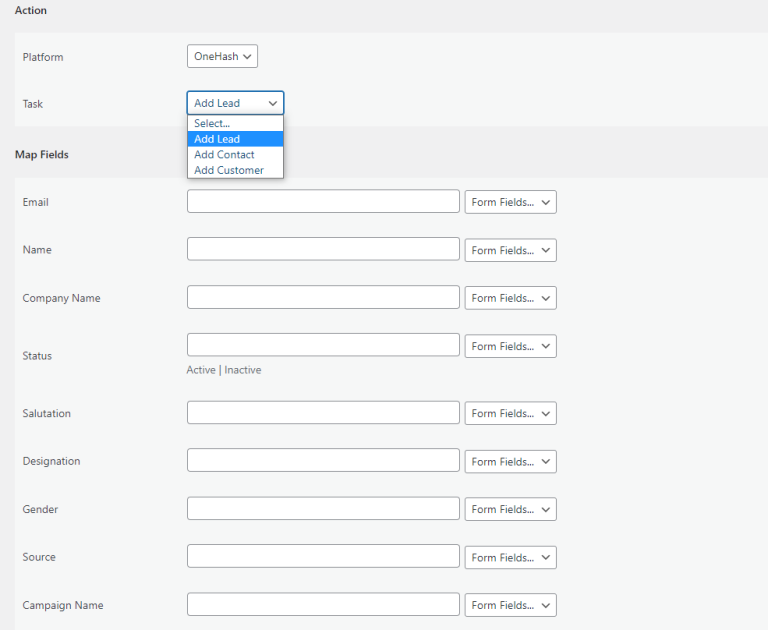Open Form Fields dropdown beside Designation
Screen dimensions: 768x630
click(x=510, y=461)
